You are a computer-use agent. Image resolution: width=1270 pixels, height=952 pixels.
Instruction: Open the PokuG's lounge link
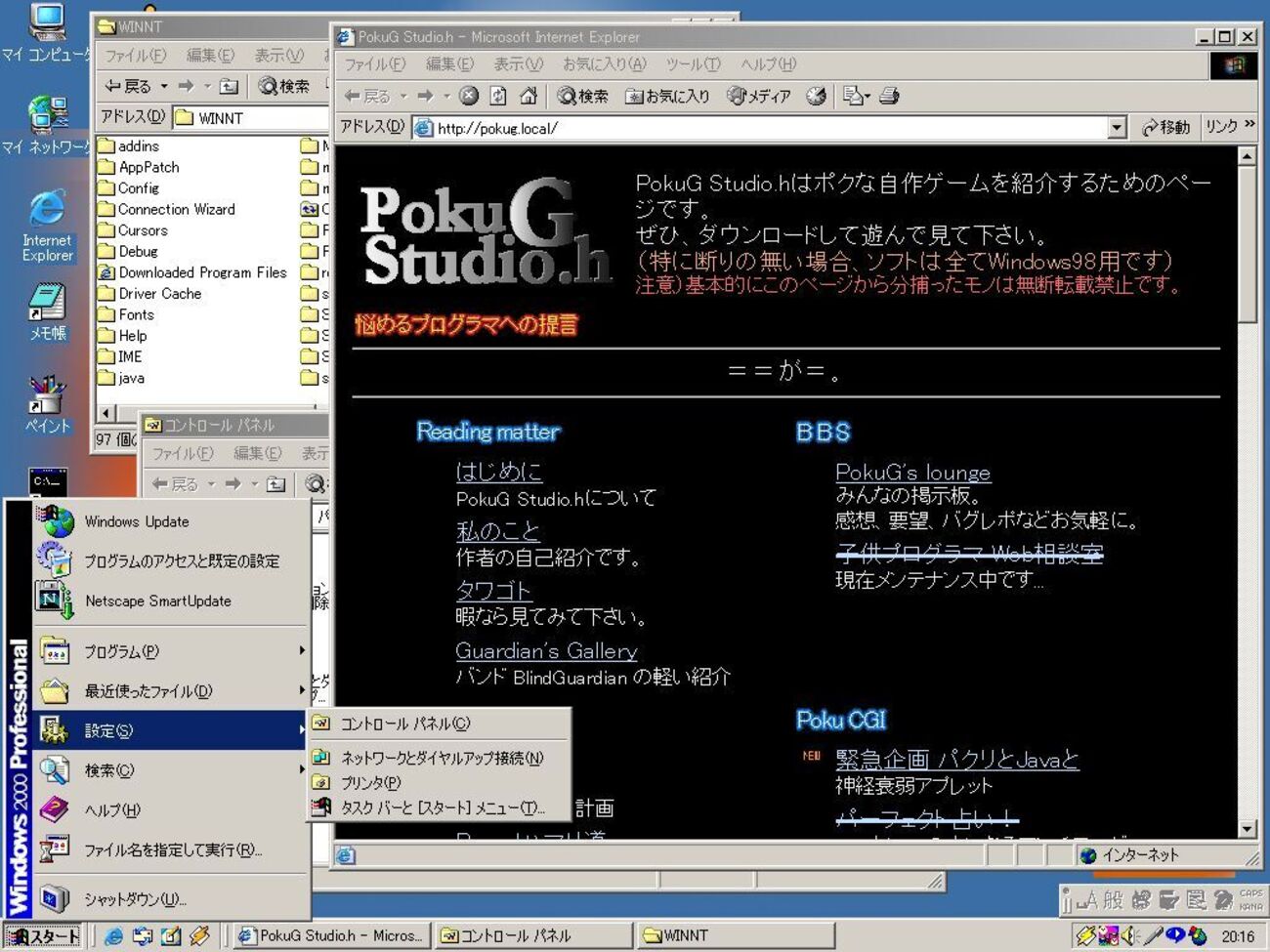tap(912, 473)
